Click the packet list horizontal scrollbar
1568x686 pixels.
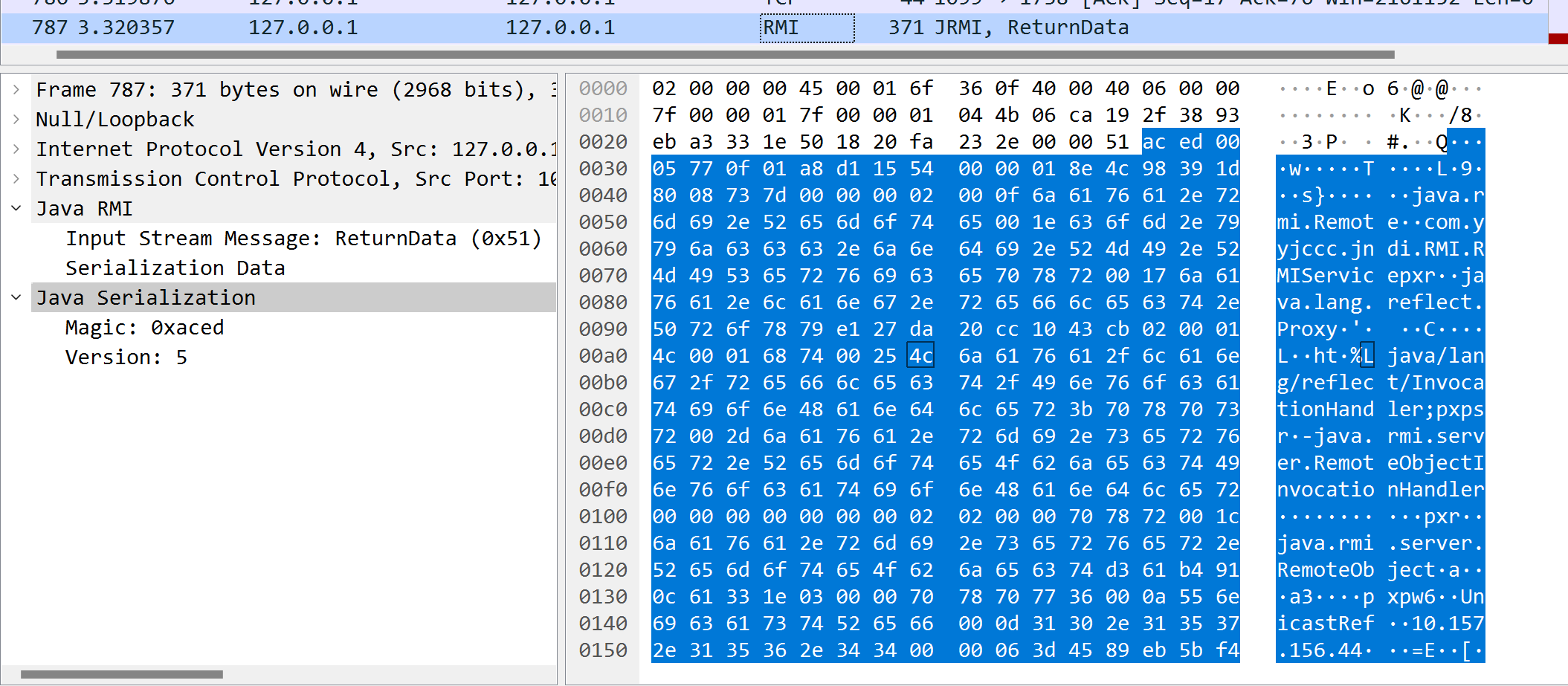(x=725, y=54)
